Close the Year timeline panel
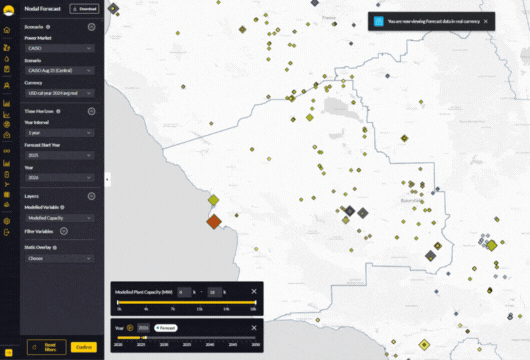 [254, 328]
